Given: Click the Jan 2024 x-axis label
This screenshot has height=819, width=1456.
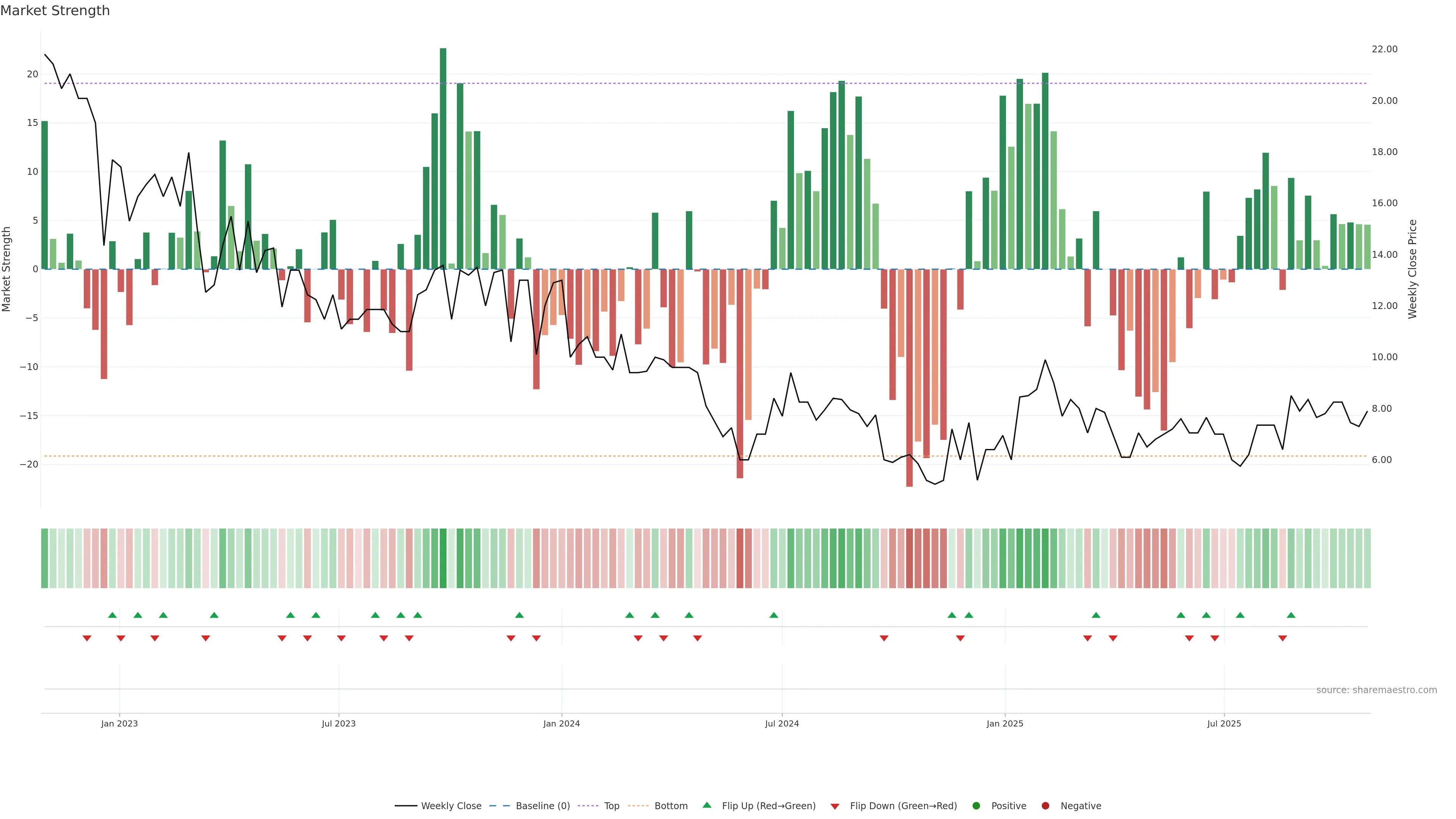Looking at the screenshot, I should (x=561, y=723).
